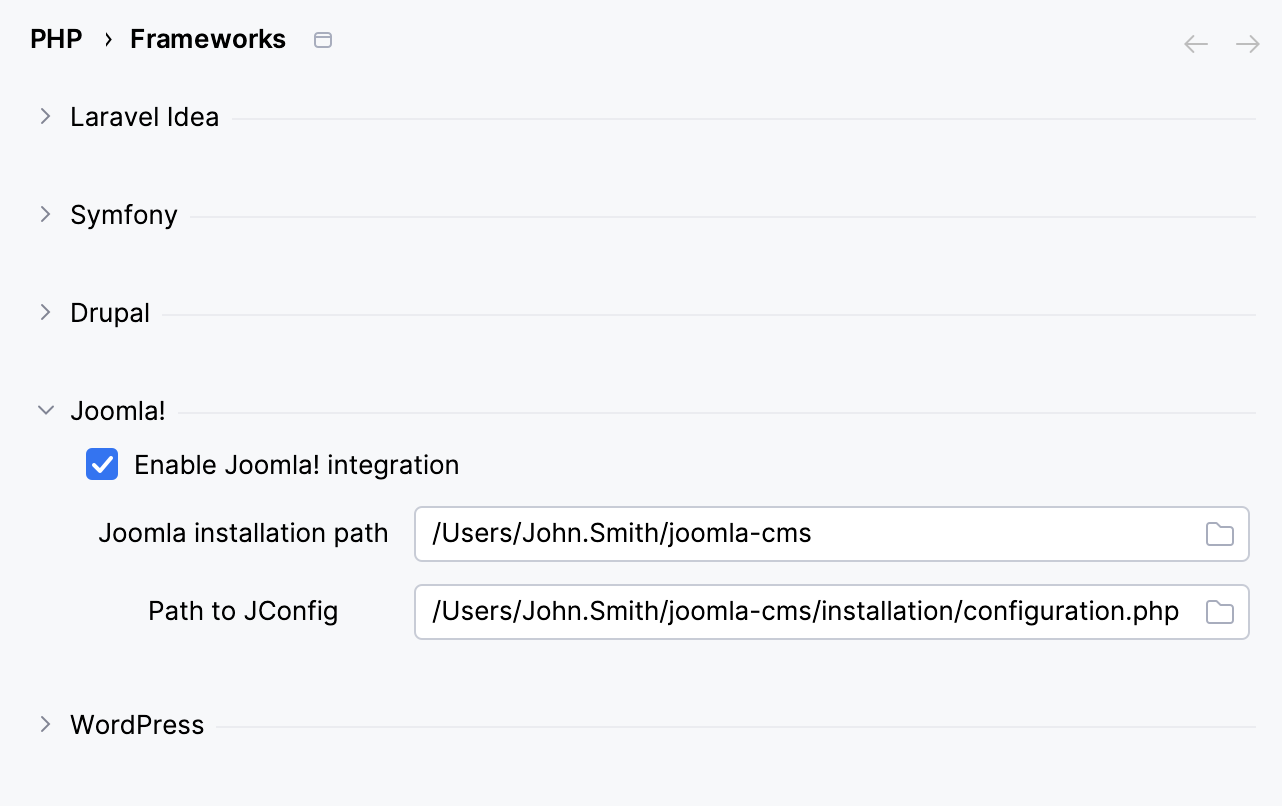
Task: Click the forward navigation arrow
Action: (x=1246, y=43)
